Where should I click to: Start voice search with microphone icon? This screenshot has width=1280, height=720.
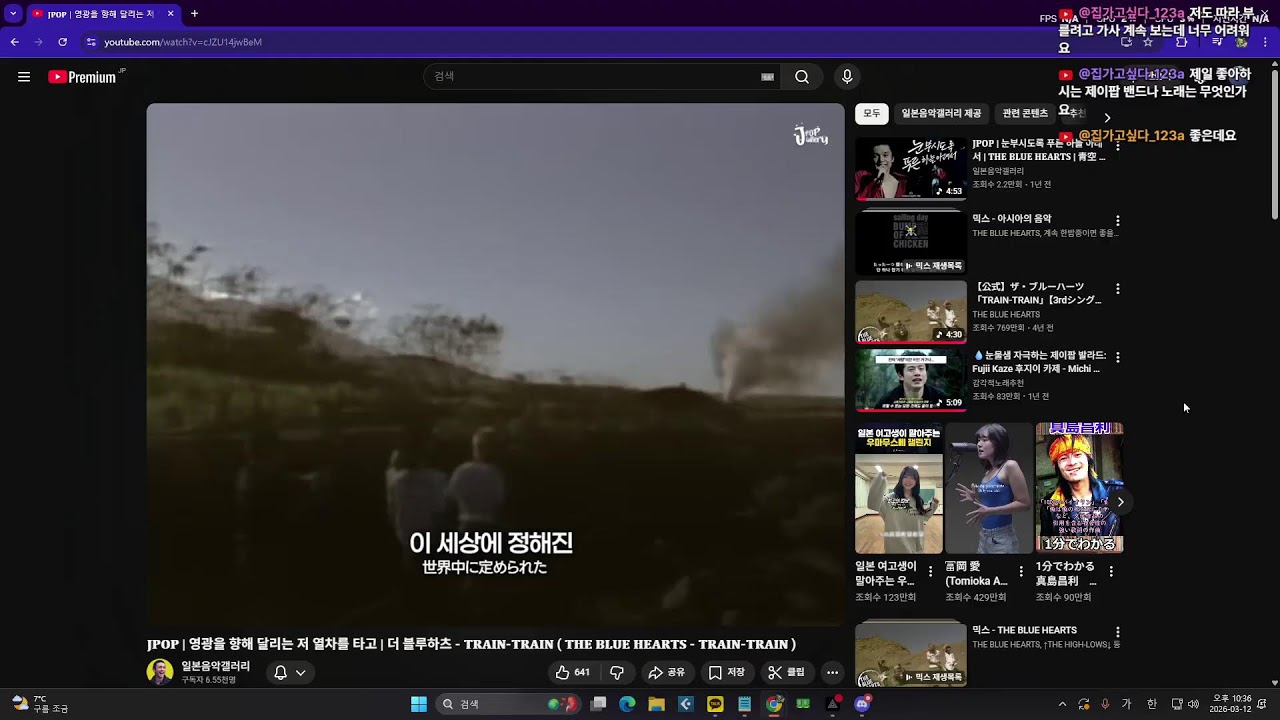pos(847,77)
